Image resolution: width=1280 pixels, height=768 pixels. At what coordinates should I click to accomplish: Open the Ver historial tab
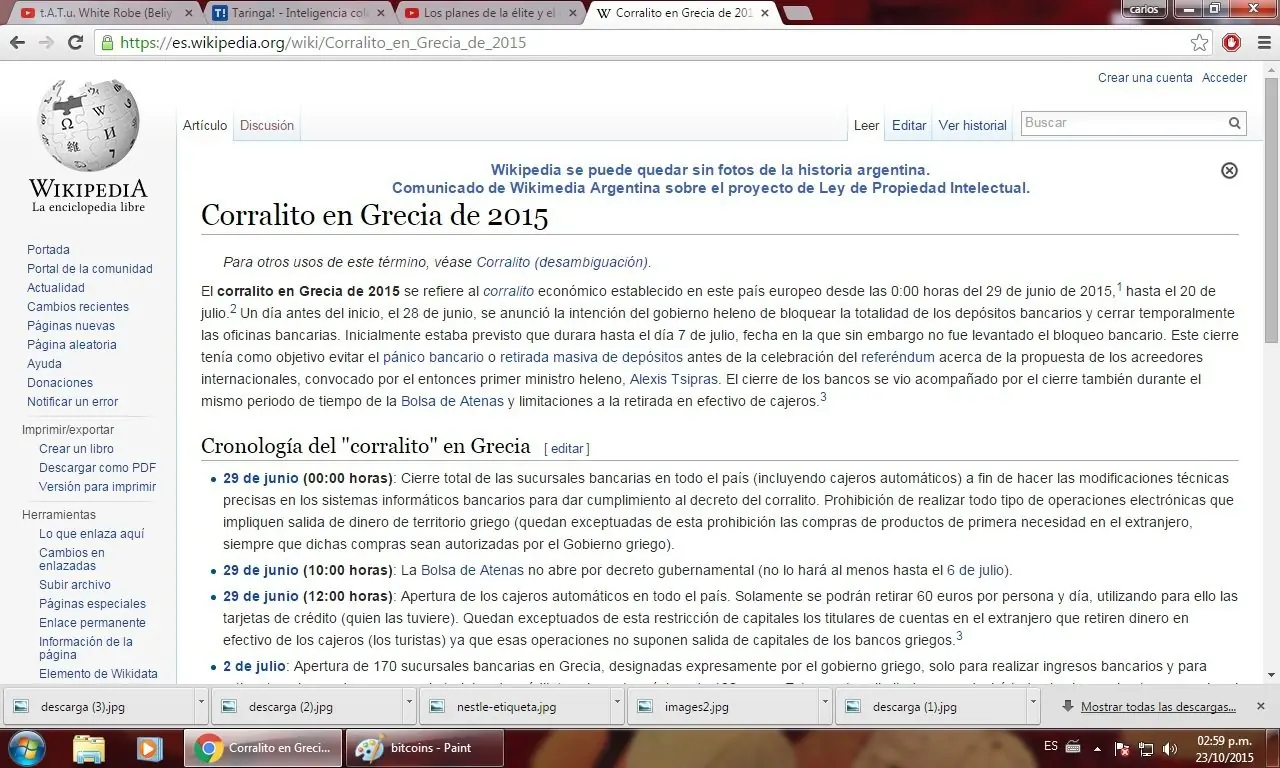click(x=972, y=126)
